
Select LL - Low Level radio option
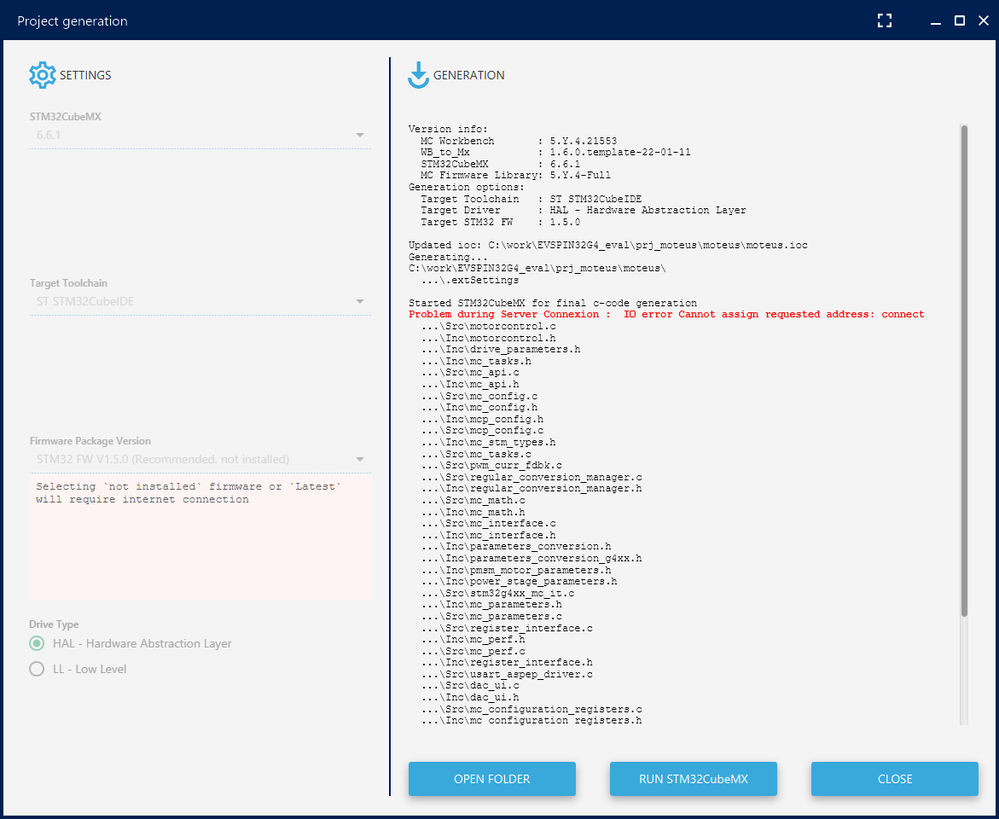37,669
